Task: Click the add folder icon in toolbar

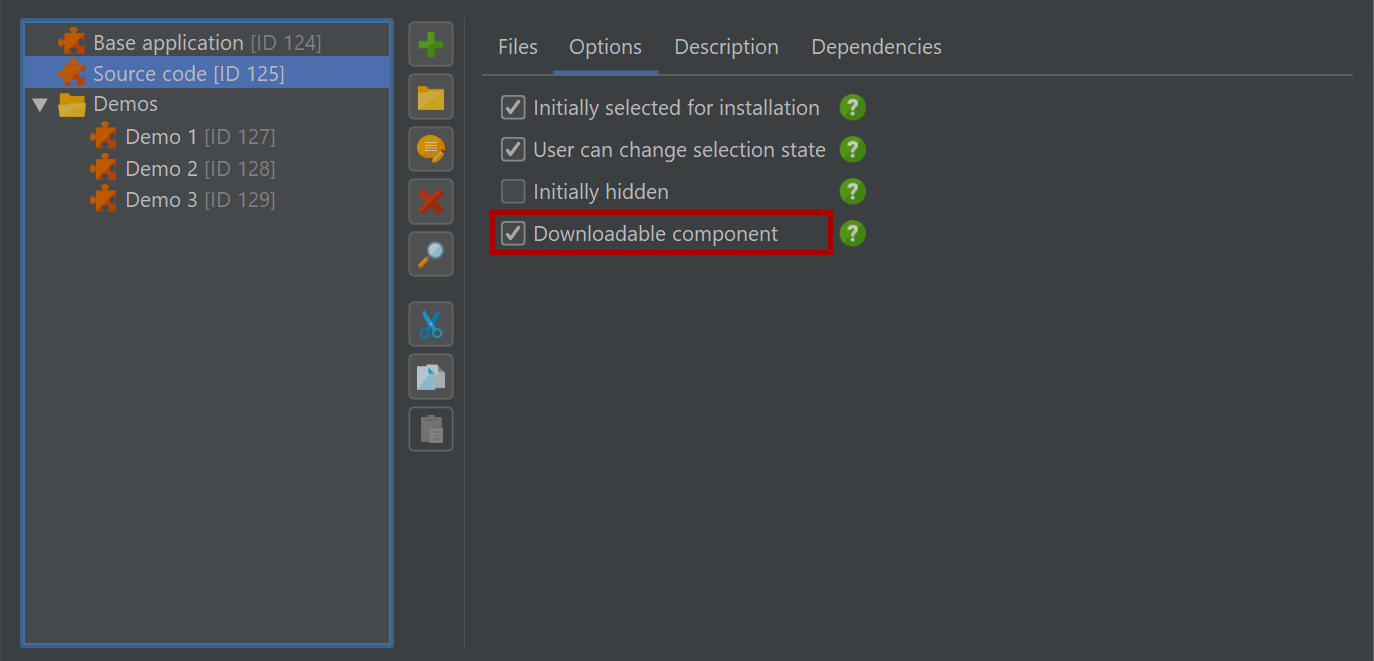Action: point(431,97)
